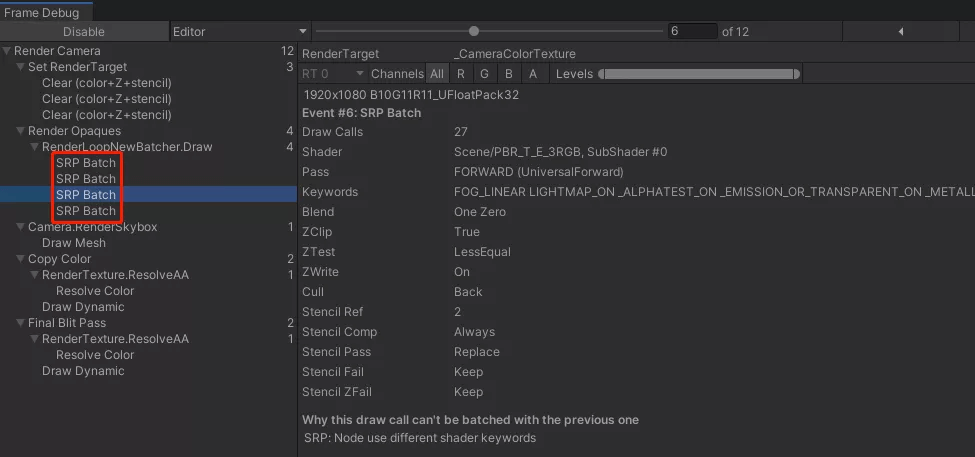
Task: Select Draw Dynamic under Copy Color
Action: (83, 307)
